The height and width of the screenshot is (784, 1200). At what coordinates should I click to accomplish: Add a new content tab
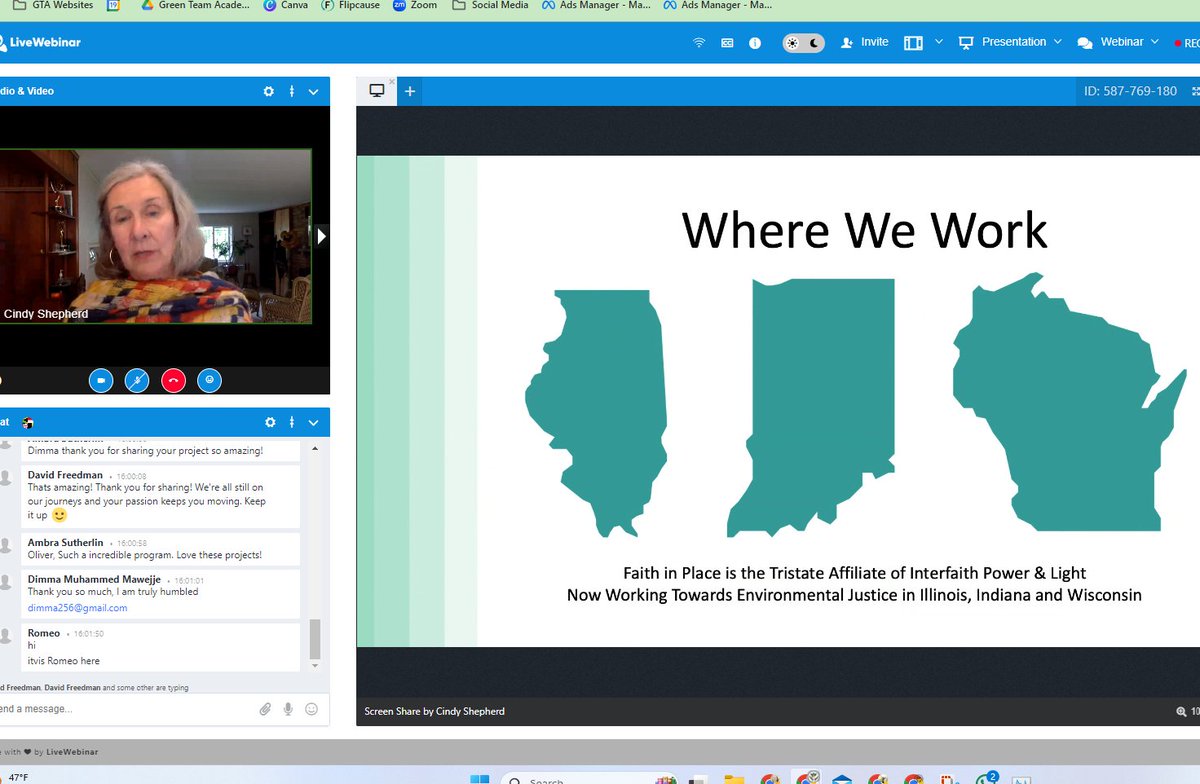409,91
